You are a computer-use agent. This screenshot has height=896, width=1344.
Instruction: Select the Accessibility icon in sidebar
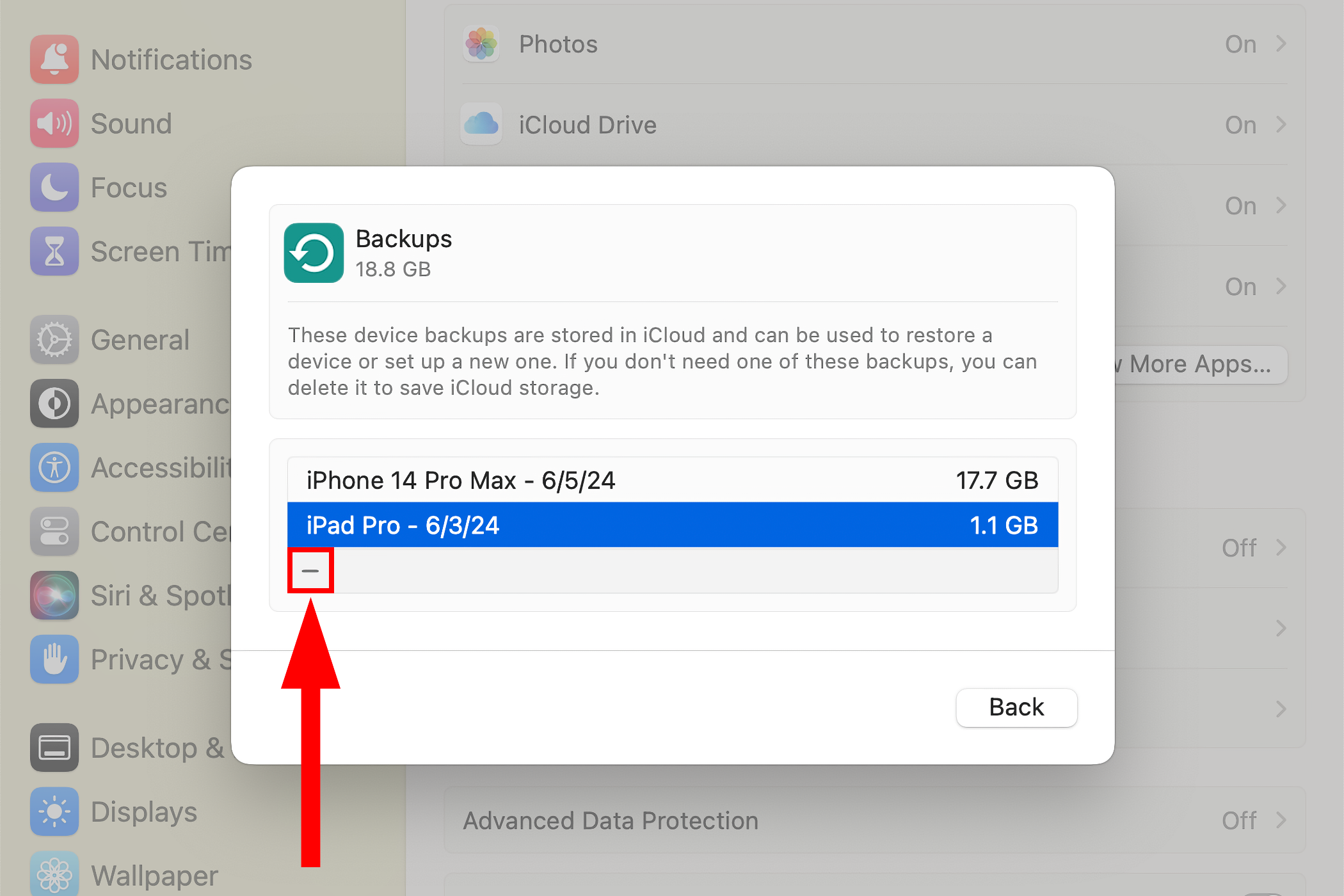point(54,467)
